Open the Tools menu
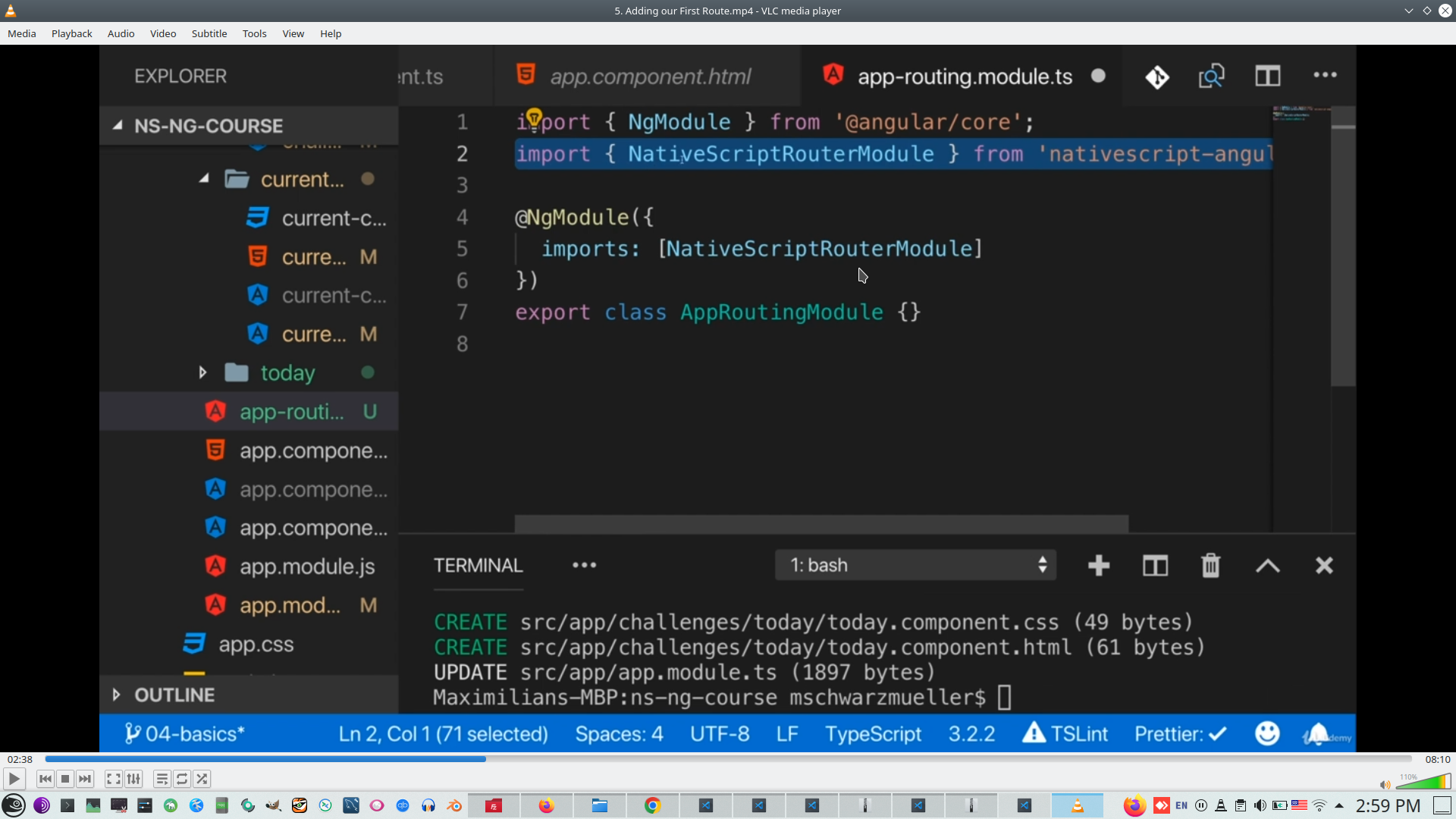The image size is (1456, 819). tap(254, 33)
